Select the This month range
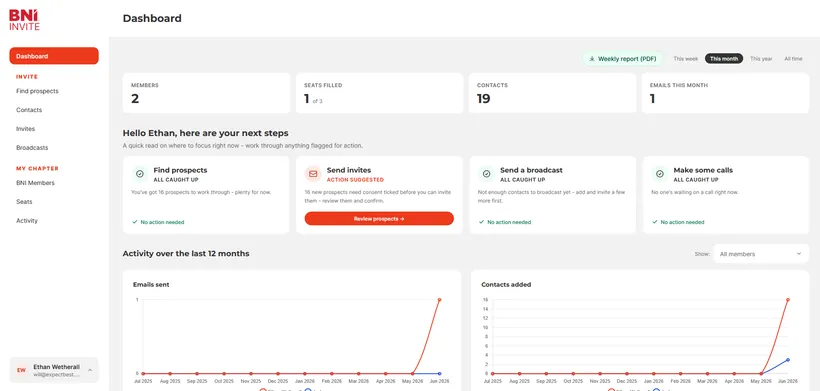Viewport: 820px width, 391px height. (x=724, y=59)
